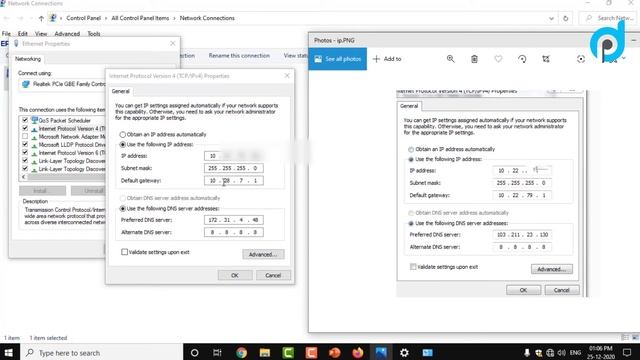640x360 pixels.
Task: Launch Firefox from the taskbar
Action: [358, 352]
